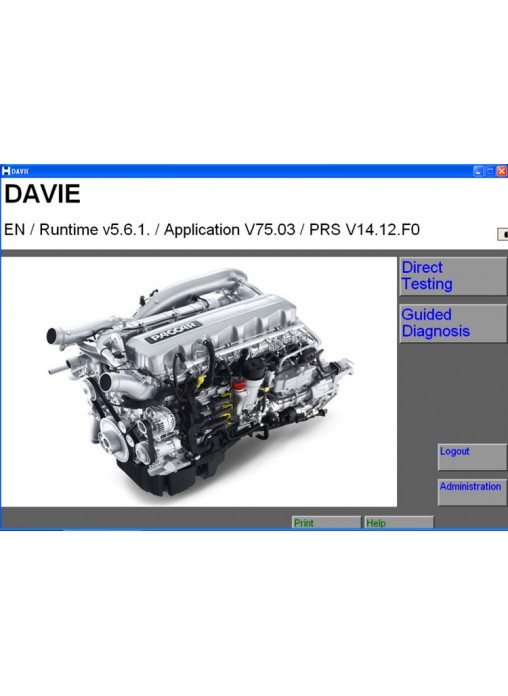Click empty gray panel below Guided Diagnosis
Viewport: 508px width, 696px height.
(453, 393)
